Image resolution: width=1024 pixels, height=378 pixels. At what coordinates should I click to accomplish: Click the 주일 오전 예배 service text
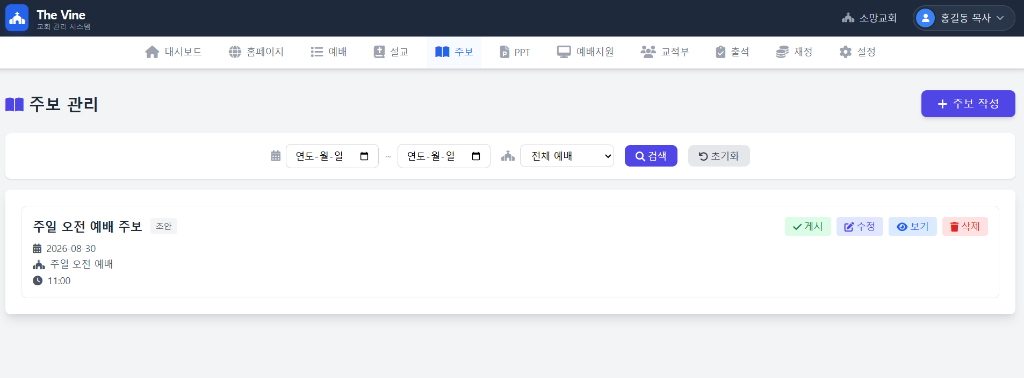(x=82, y=264)
